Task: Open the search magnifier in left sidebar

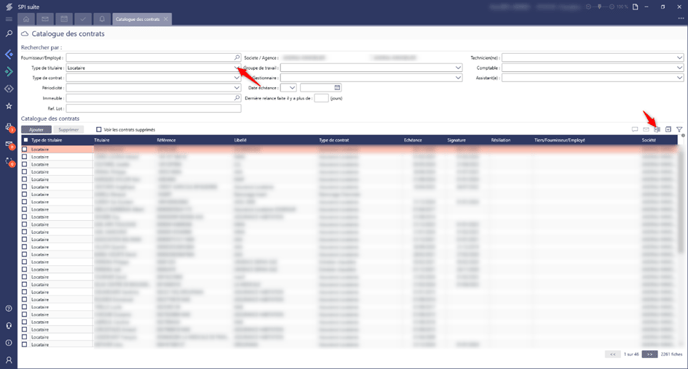Action: (x=9, y=33)
